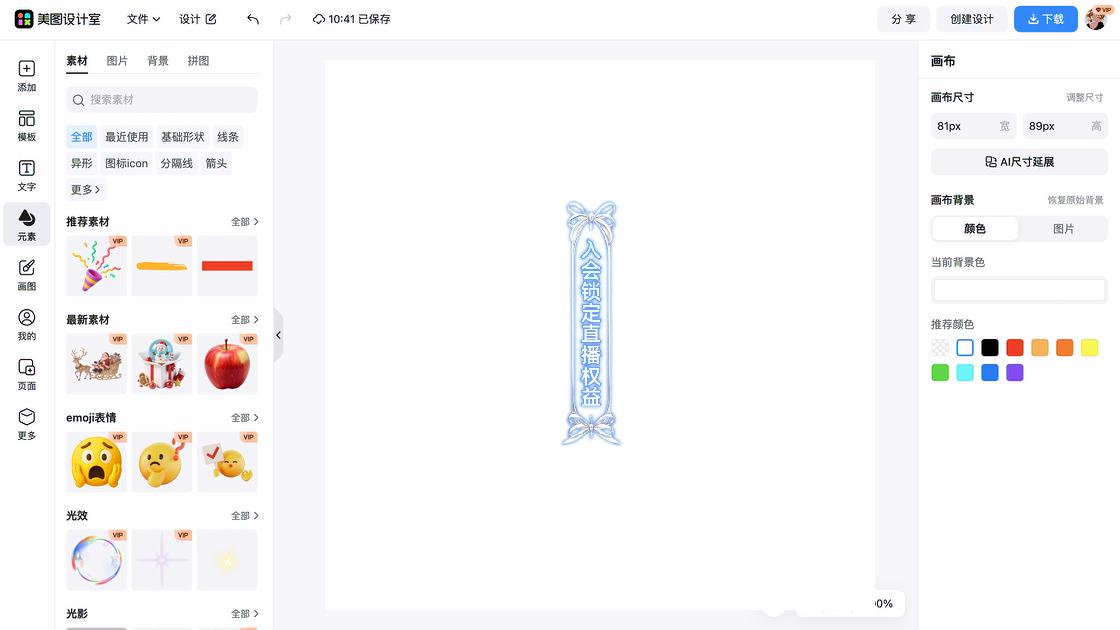Switch to the 拼图 tab
The width and height of the screenshot is (1120, 630).
click(198, 60)
